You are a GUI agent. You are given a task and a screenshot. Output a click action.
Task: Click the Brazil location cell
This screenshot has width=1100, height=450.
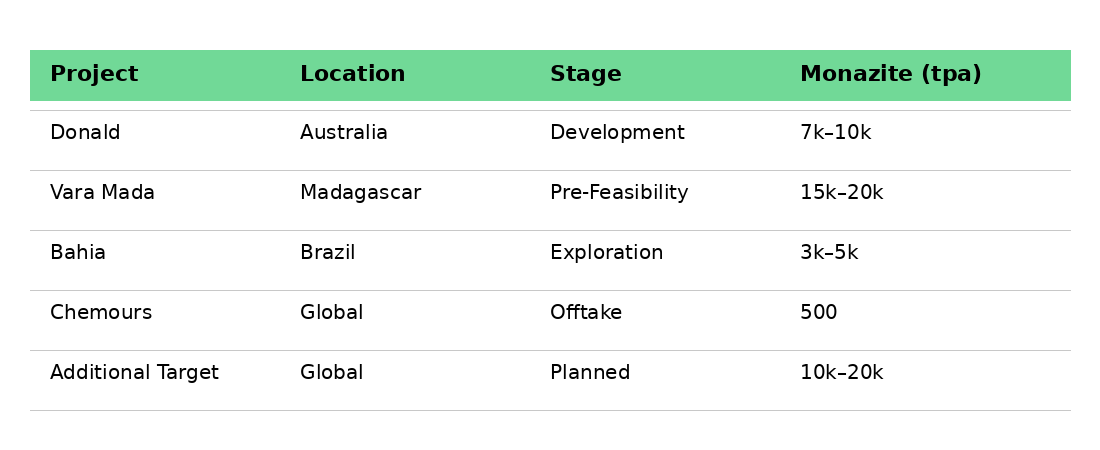coord(327,253)
